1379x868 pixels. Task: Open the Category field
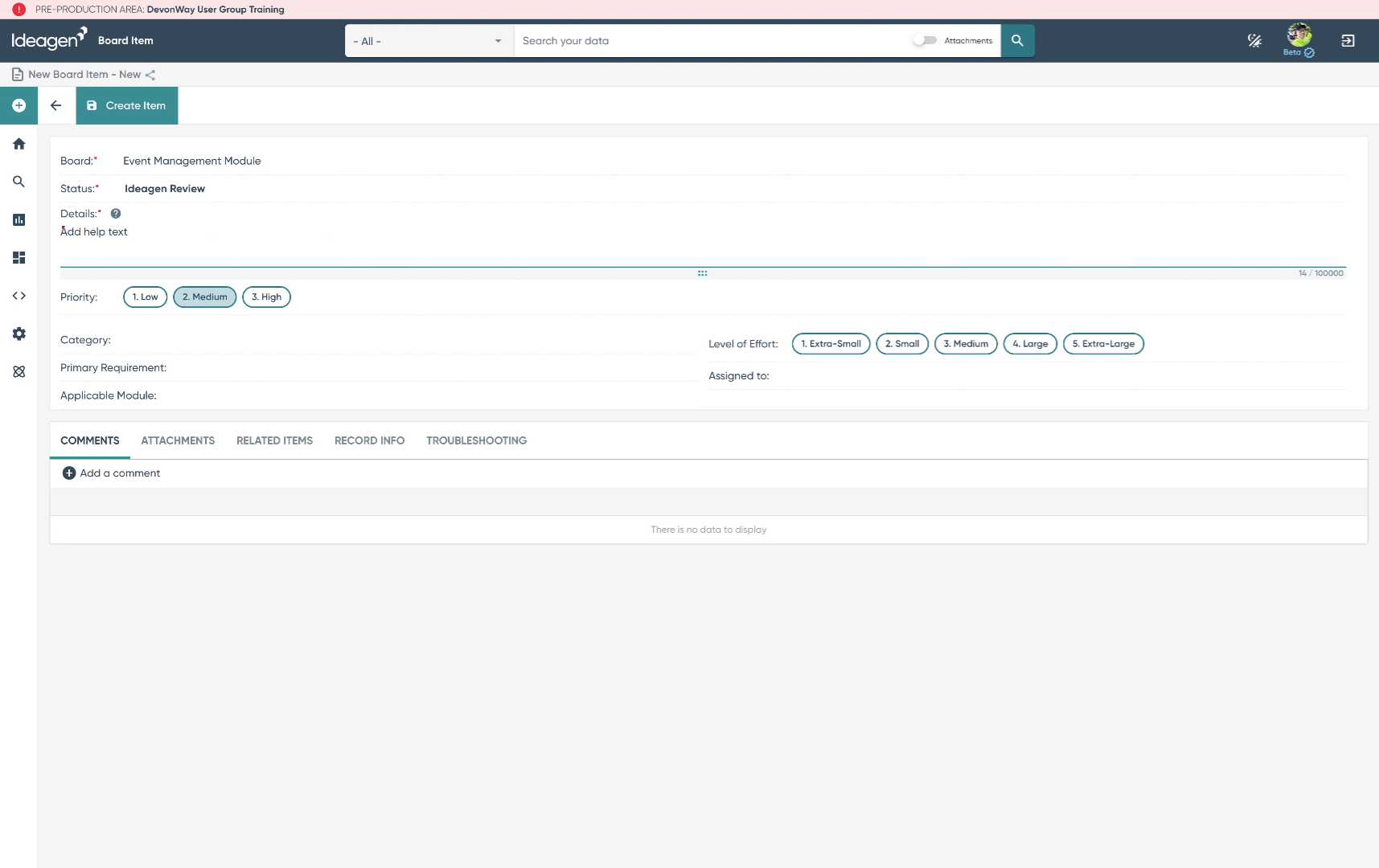(x=378, y=340)
